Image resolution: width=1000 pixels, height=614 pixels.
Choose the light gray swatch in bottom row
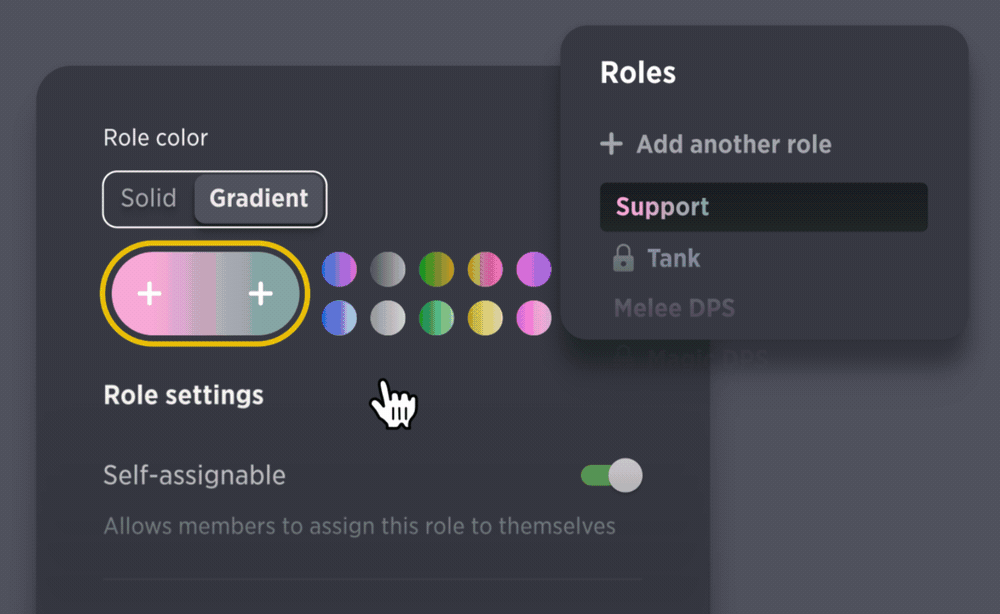coord(388,318)
